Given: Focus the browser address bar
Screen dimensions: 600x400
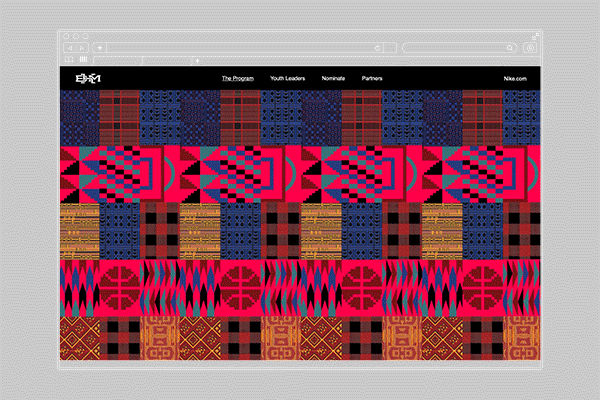Looking at the screenshot, I should click(245, 48).
